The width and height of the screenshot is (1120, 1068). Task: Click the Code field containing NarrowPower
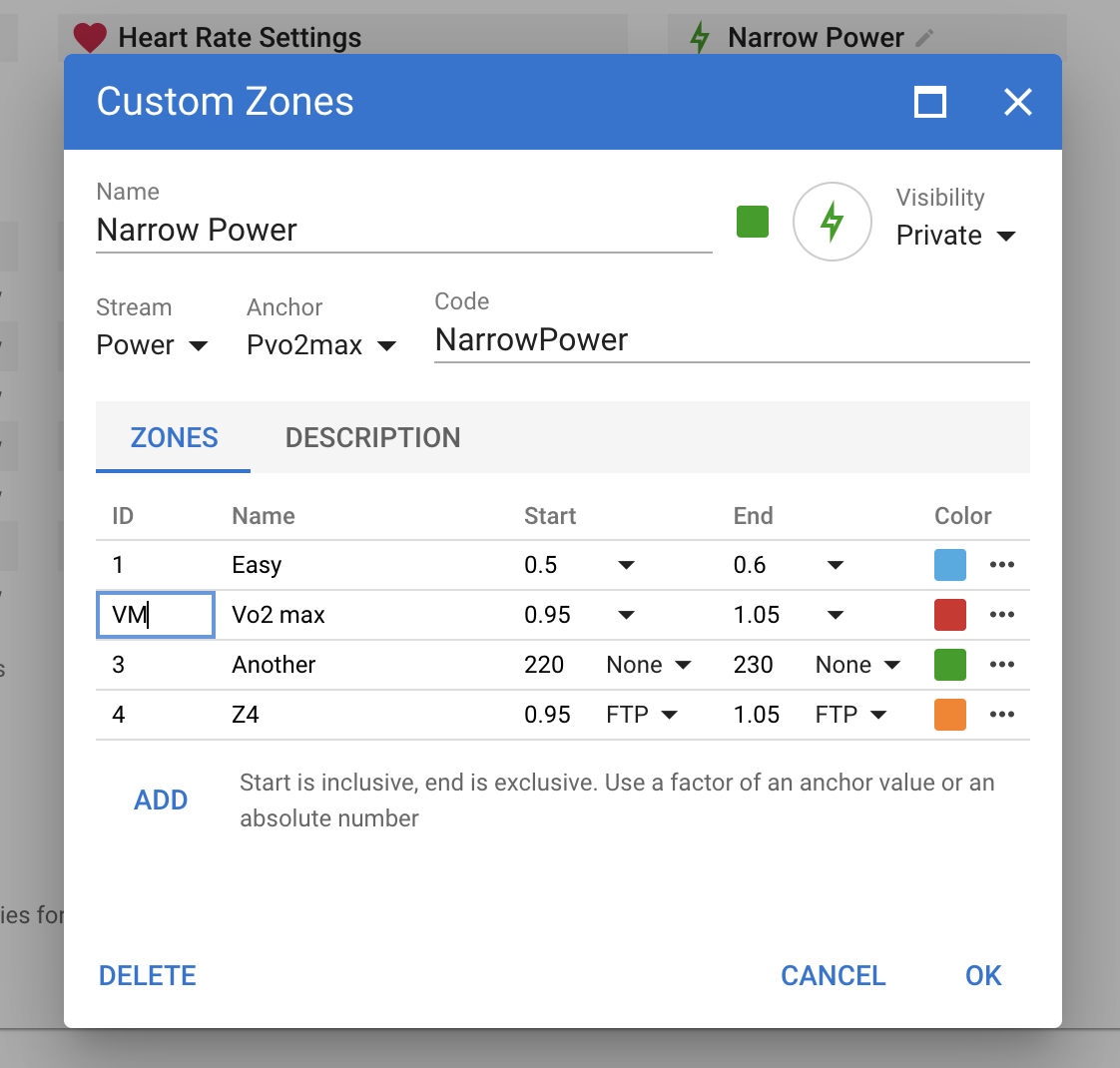coord(731,339)
